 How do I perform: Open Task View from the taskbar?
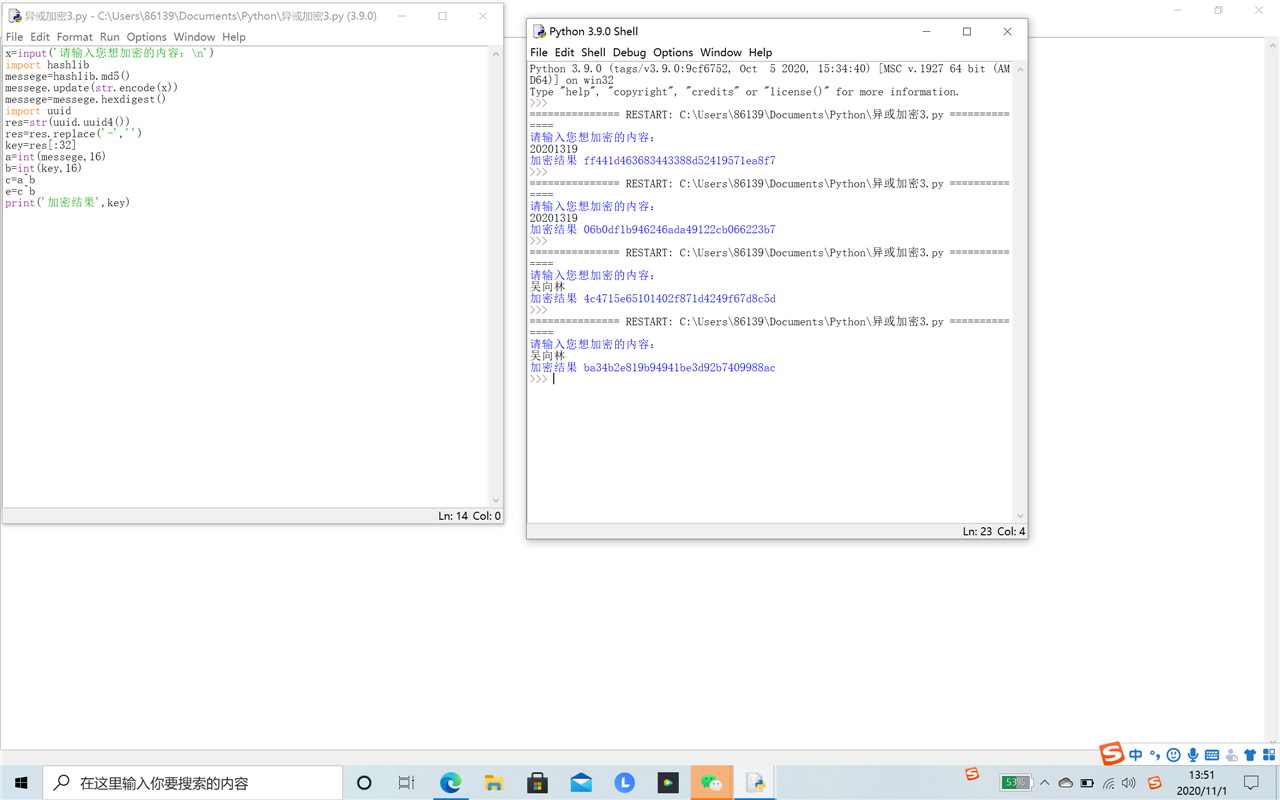(406, 783)
